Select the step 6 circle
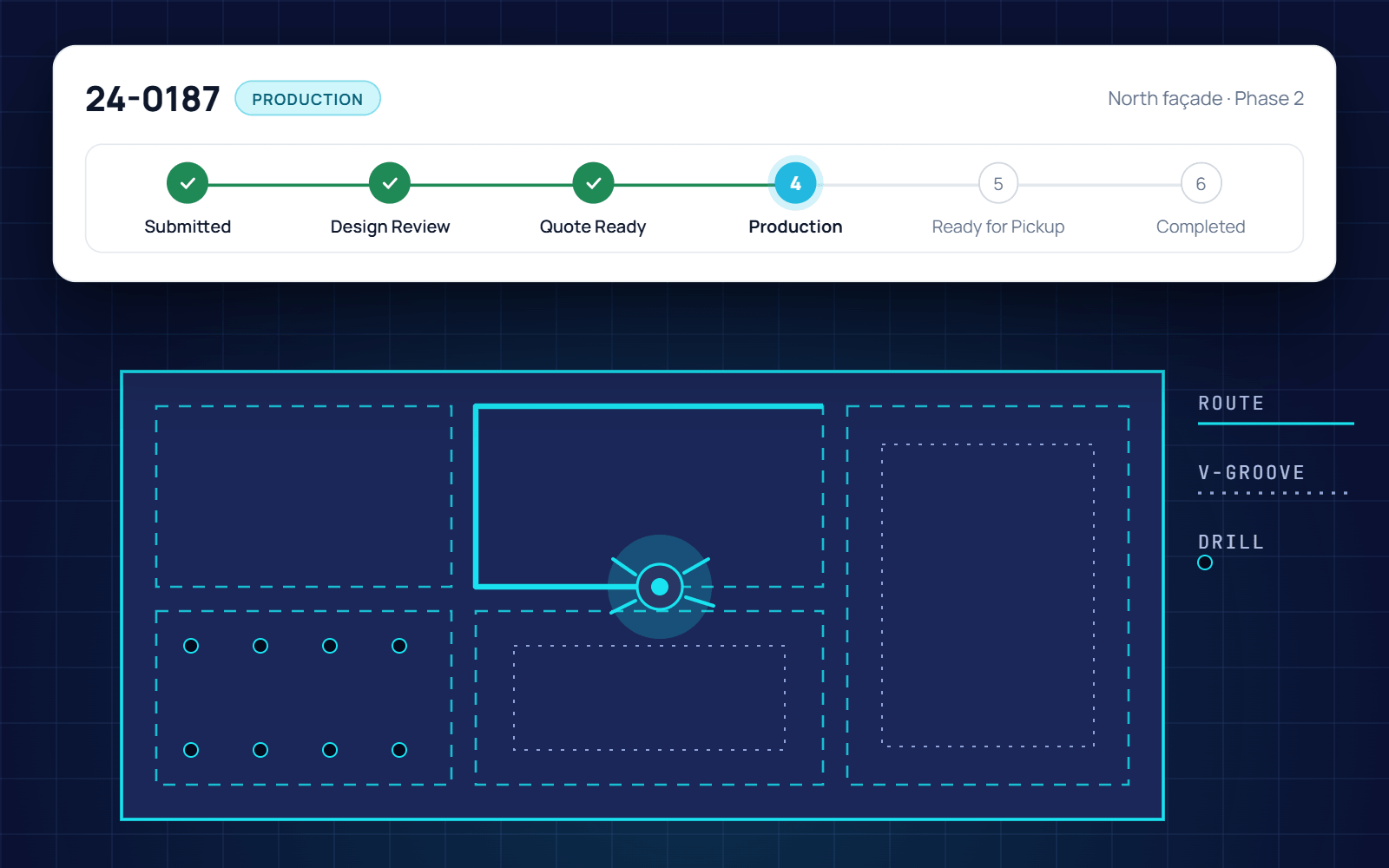This screenshot has height=868, width=1389. (1201, 183)
